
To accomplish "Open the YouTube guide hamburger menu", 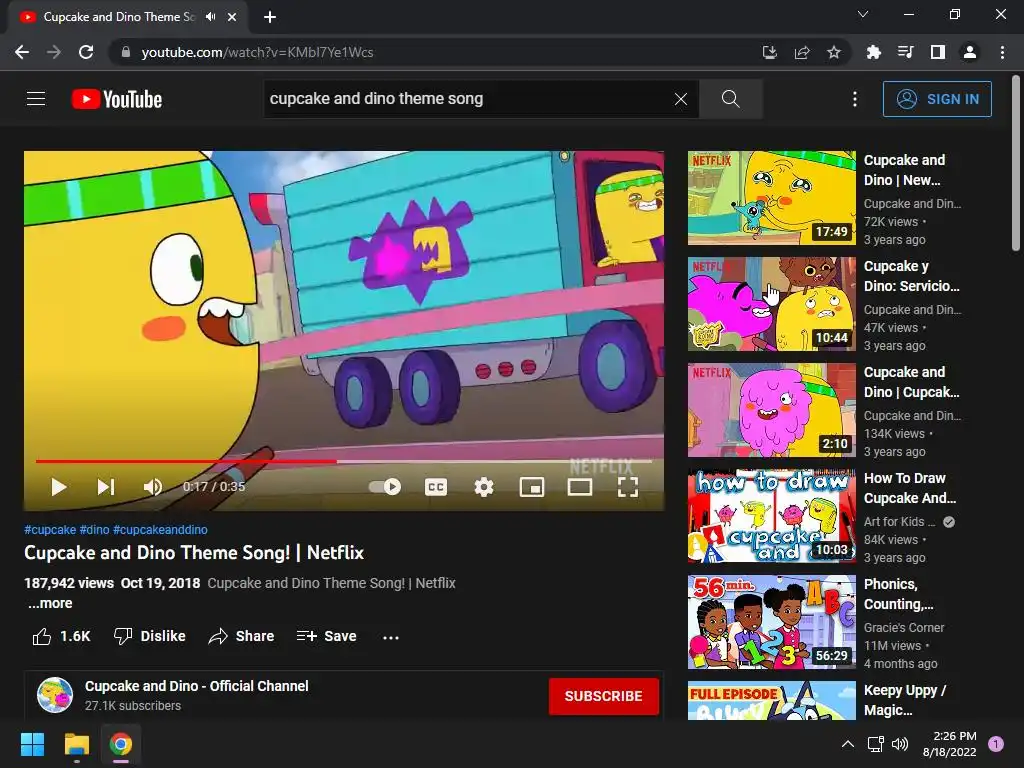I will (x=36, y=99).
